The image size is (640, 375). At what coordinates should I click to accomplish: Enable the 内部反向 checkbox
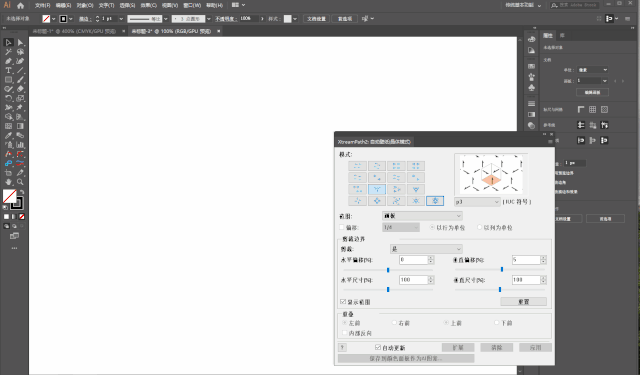coord(345,333)
